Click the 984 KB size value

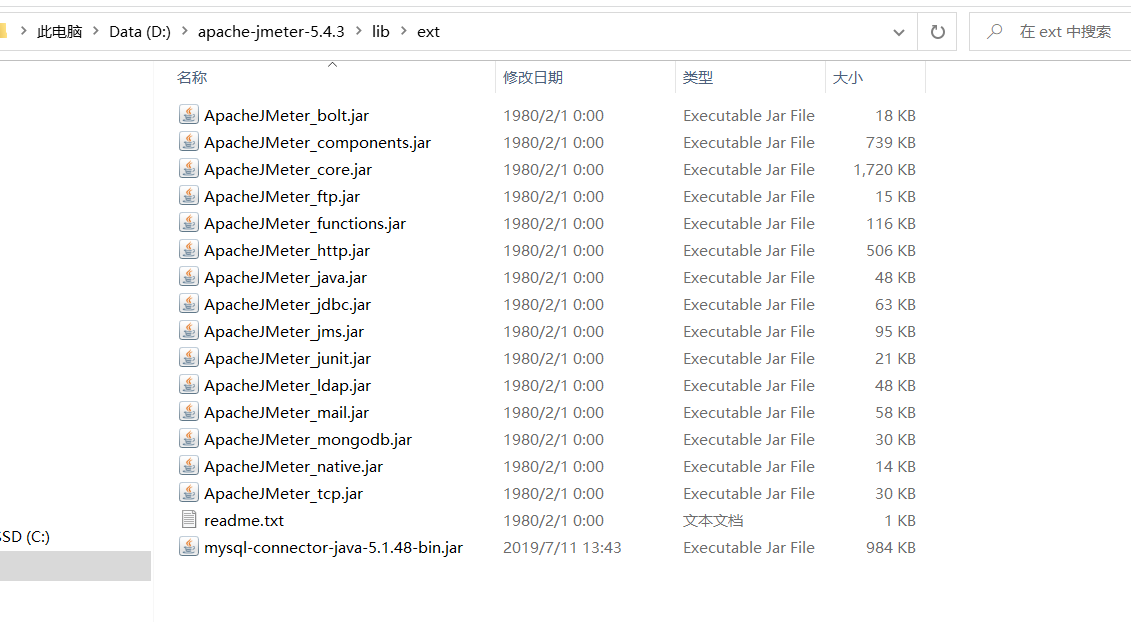pyautogui.click(x=891, y=548)
